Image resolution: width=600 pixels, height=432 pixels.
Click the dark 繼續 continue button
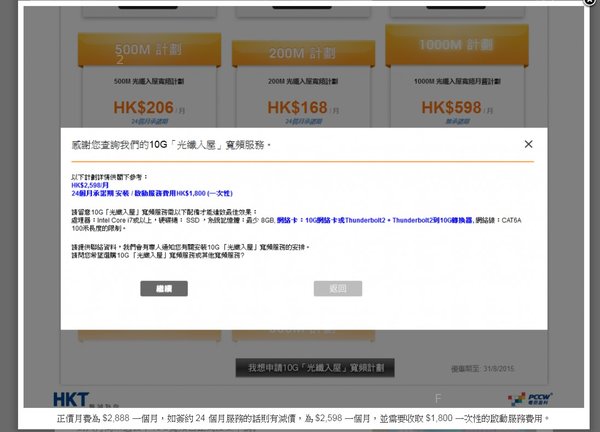(x=164, y=289)
